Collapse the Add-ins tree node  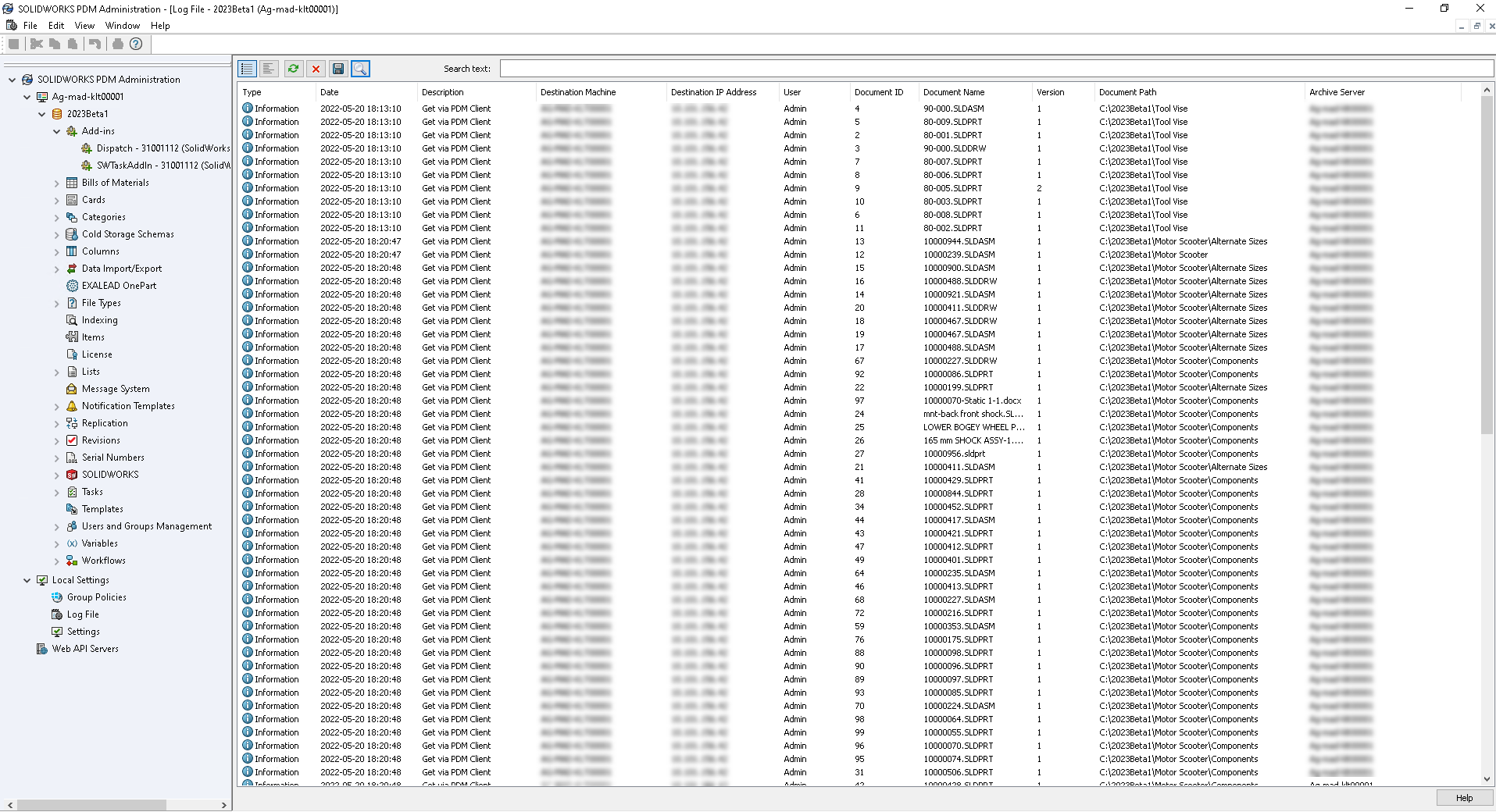(x=55, y=130)
